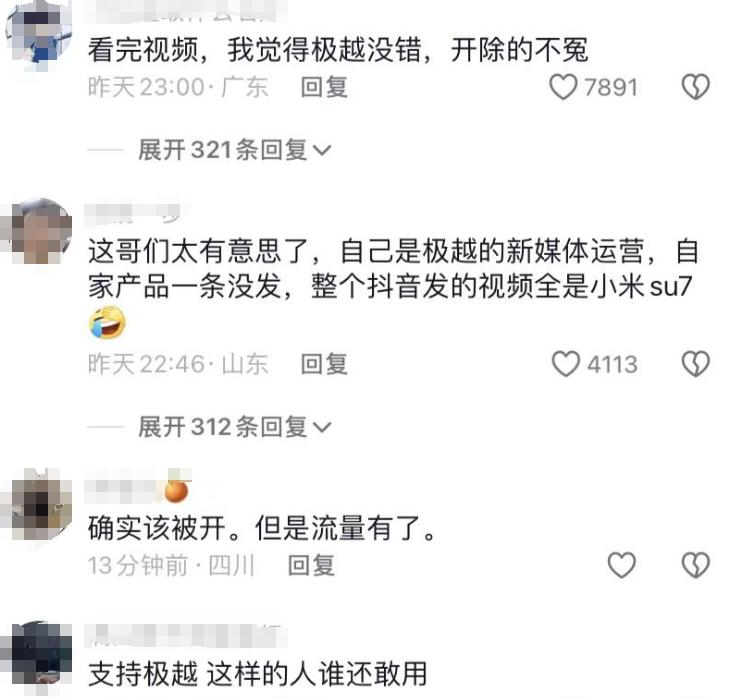Like the 确实该被开 comment from 四川

622,565
